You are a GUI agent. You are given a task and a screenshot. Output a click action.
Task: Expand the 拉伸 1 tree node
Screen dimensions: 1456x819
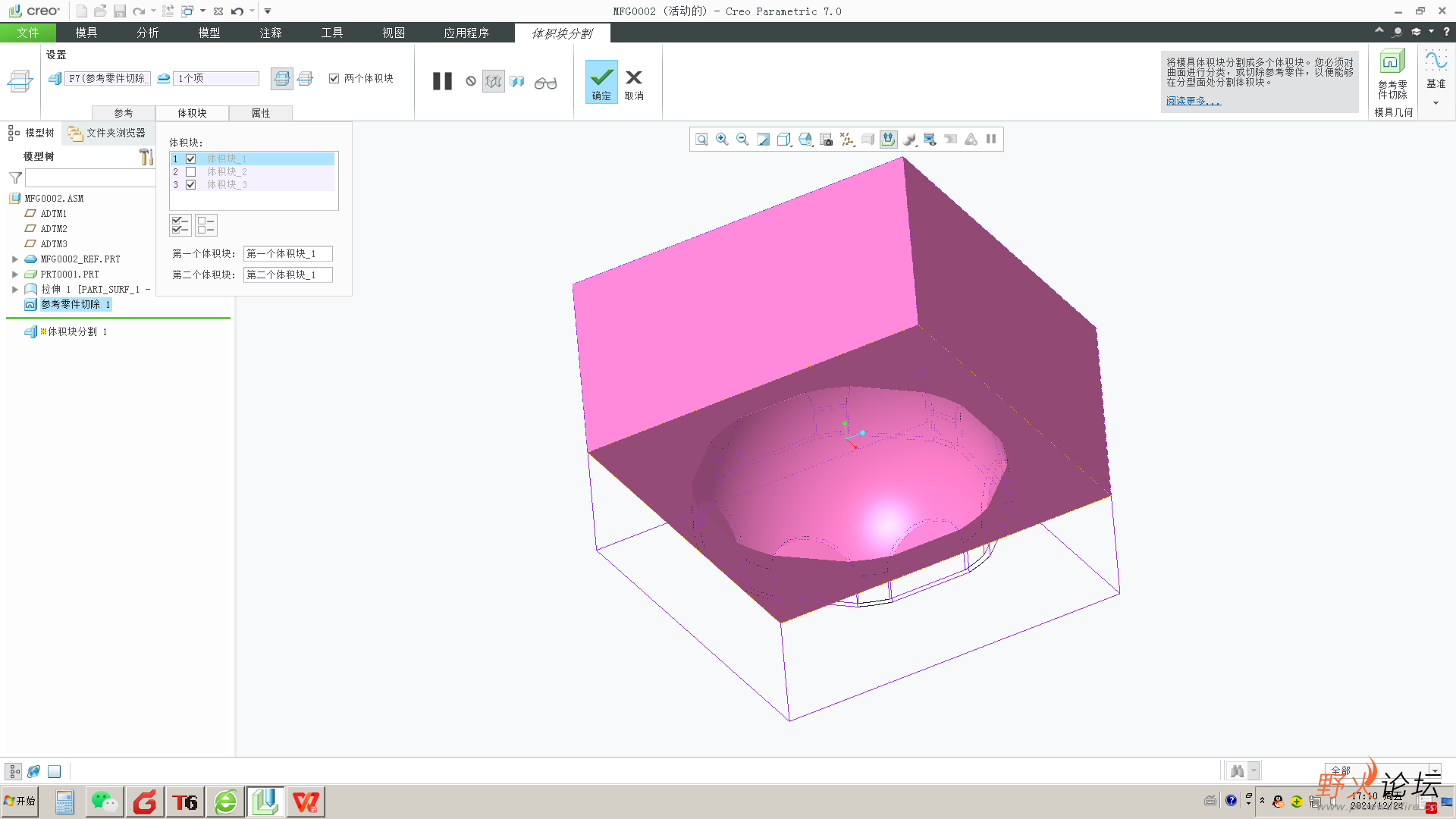click(15, 290)
